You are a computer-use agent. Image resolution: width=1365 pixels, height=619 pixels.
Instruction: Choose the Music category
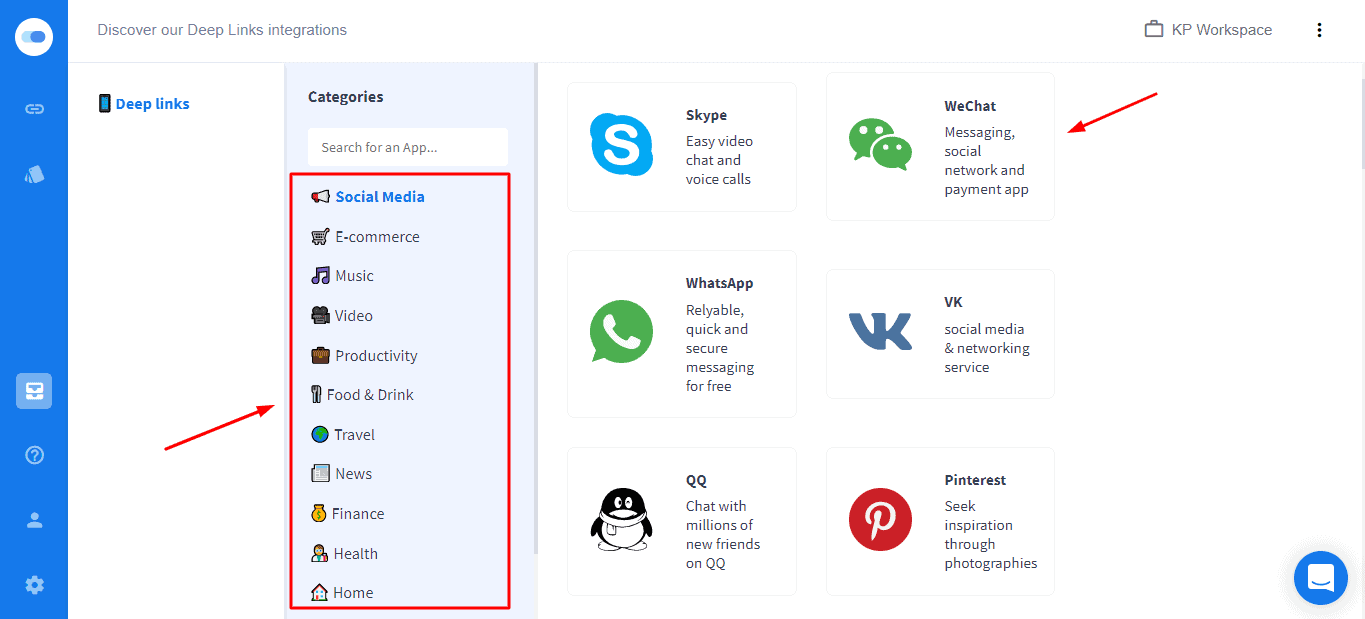point(353,276)
